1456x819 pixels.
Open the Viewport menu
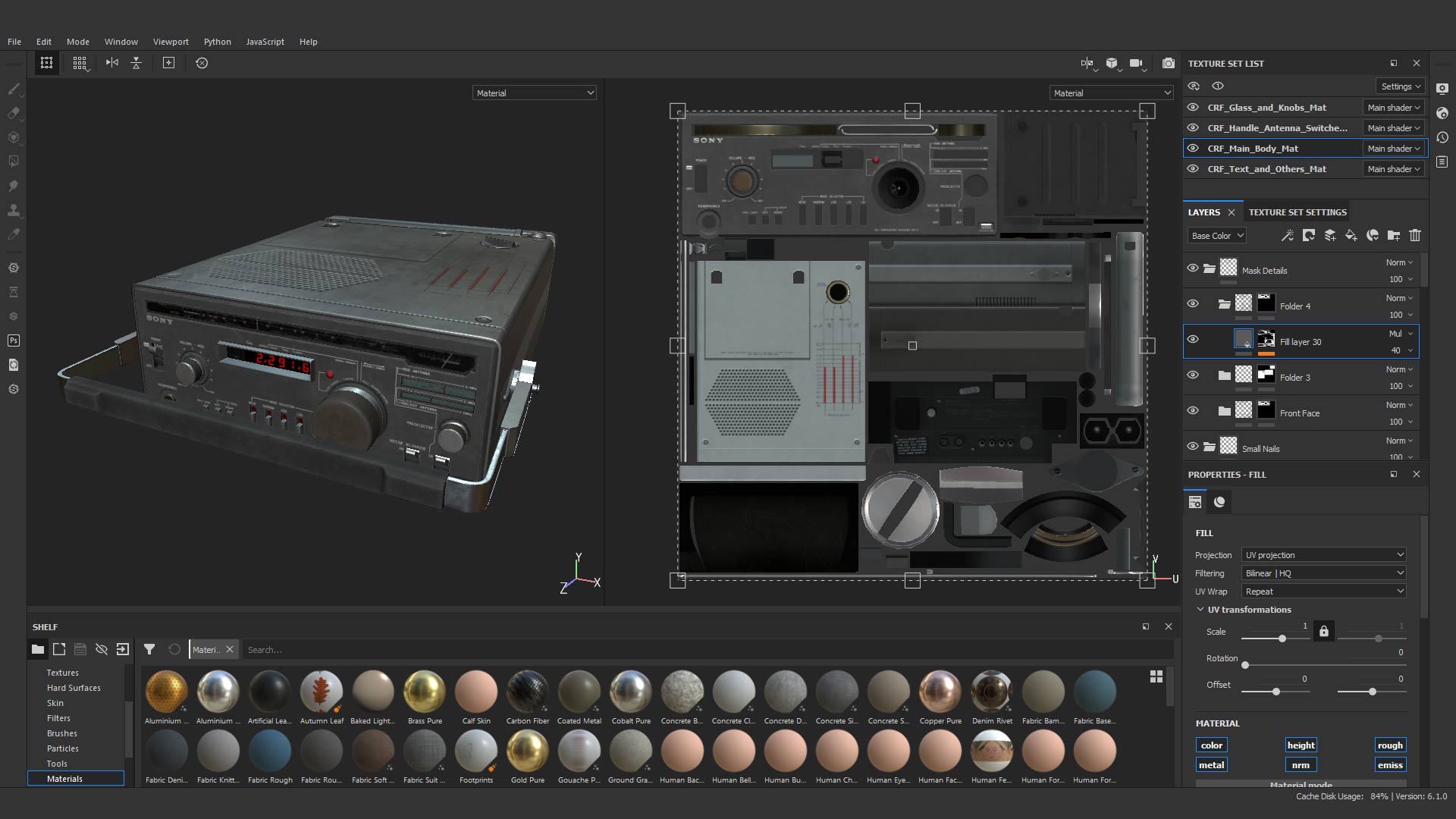(171, 42)
